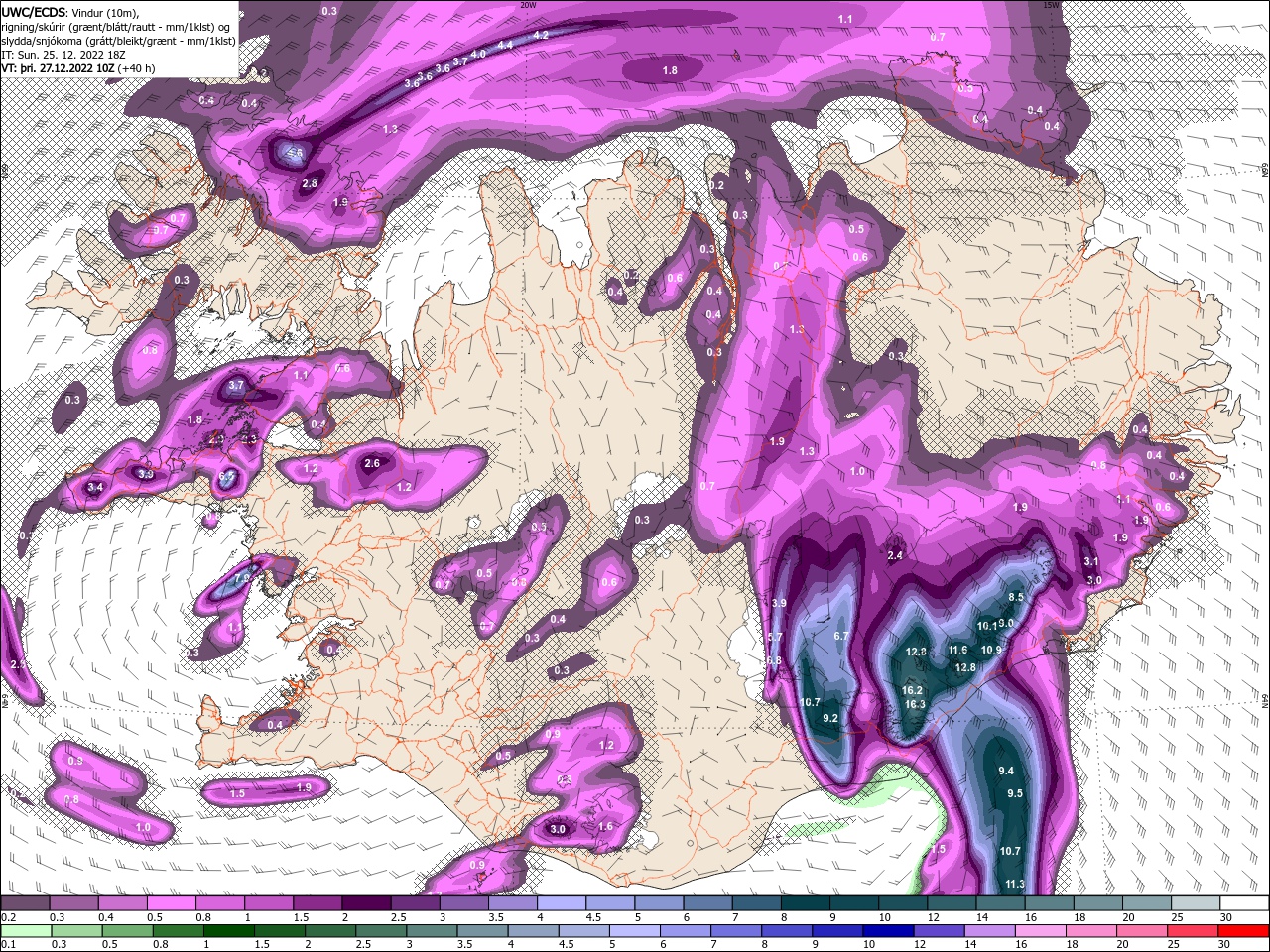Select the 4.4 value in the snow band
The height and width of the screenshot is (952, 1270).
505,45
